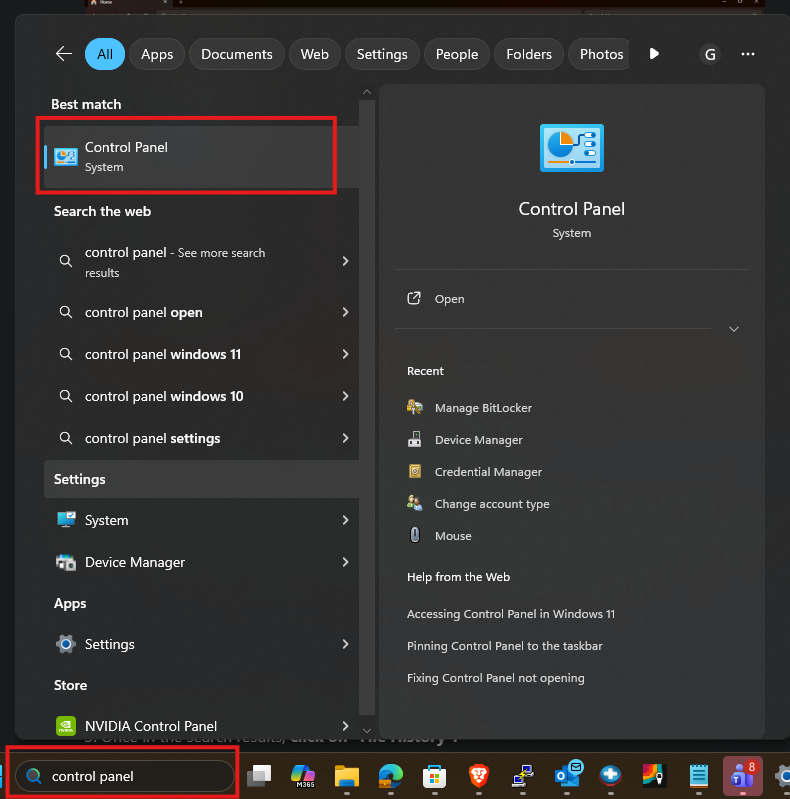This screenshot has height=799, width=790.
Task: Open 'Pinning Control Panel to the taskbar' help
Action: [x=505, y=646]
